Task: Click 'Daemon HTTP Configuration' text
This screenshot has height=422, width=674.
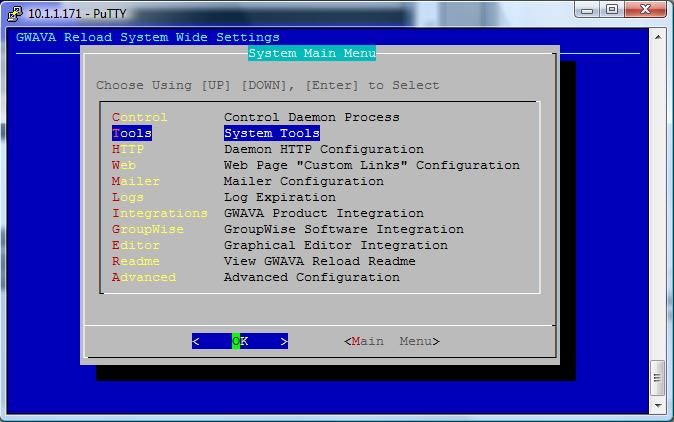Action: (324, 149)
